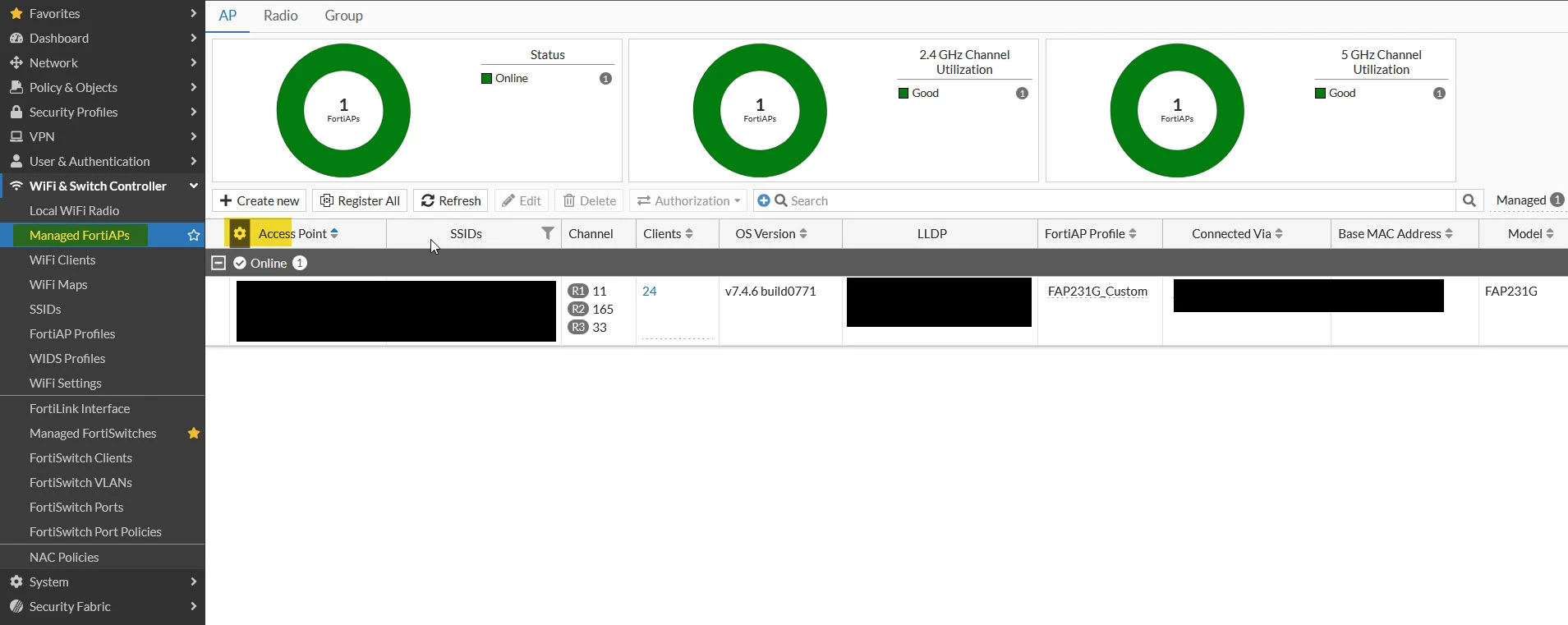Open WIDS Profiles menu item
This screenshot has height=625, width=1568.
point(67,358)
